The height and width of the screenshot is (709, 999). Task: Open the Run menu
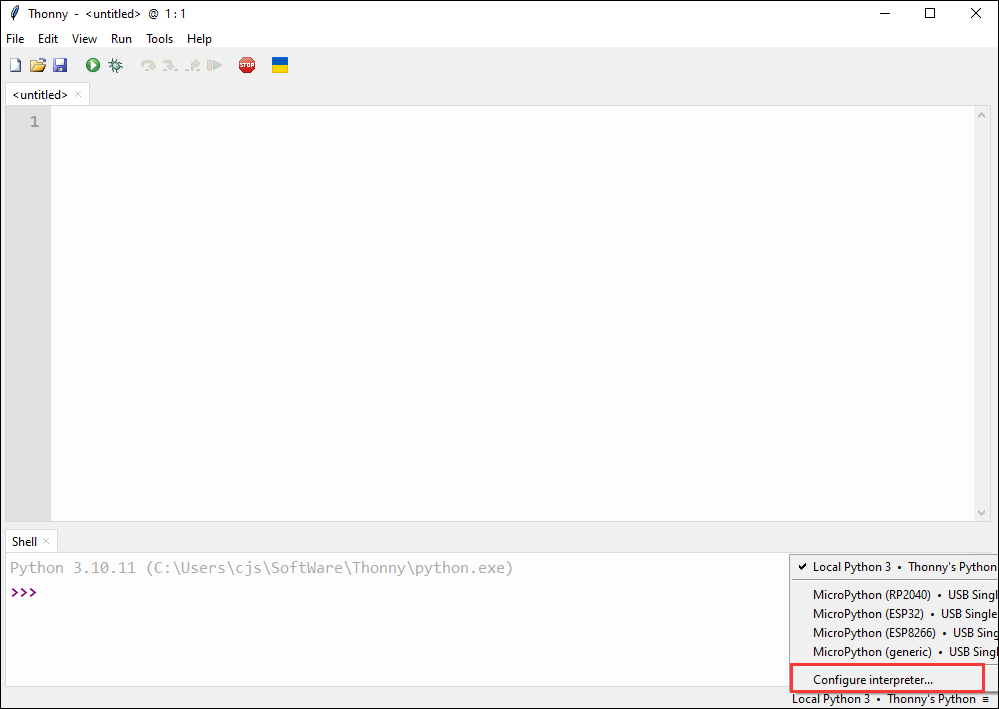pos(121,39)
